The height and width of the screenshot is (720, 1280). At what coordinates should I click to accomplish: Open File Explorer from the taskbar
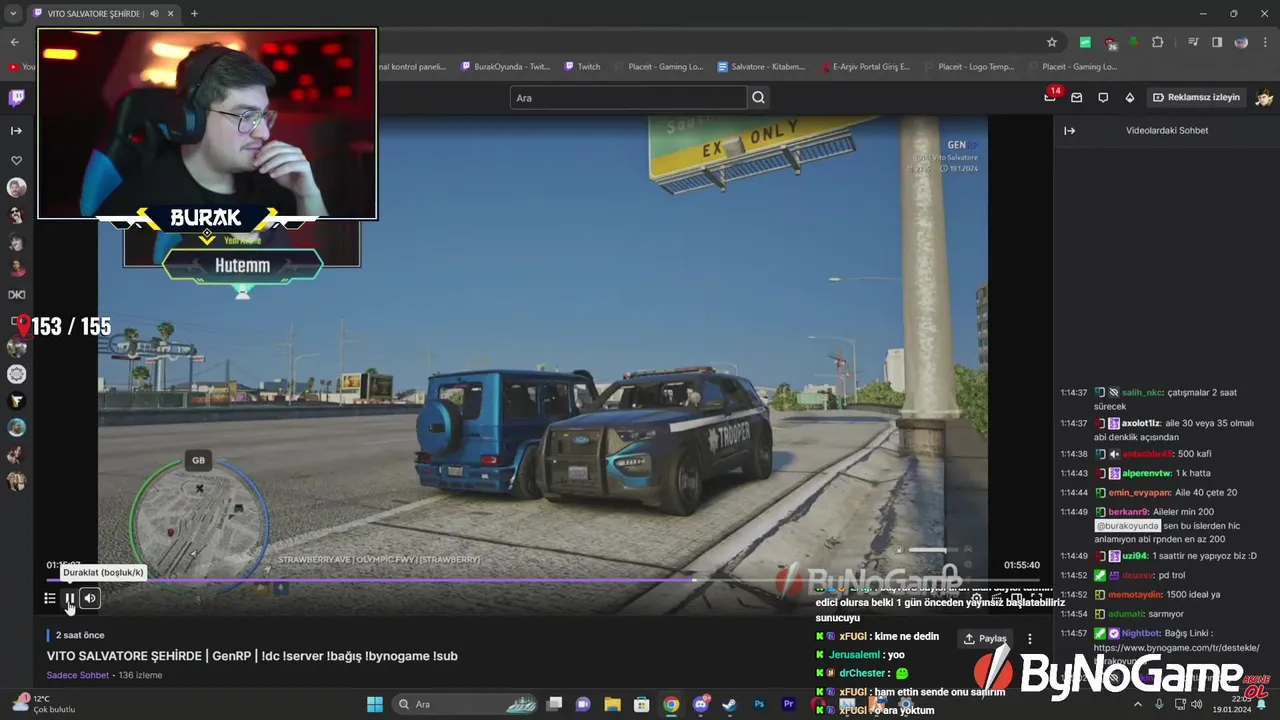[613, 704]
